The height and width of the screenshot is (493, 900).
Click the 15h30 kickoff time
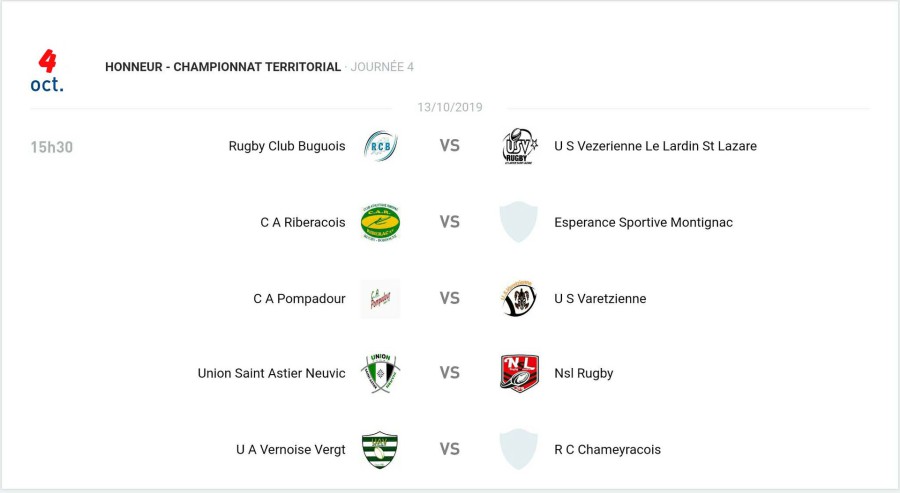(52, 147)
